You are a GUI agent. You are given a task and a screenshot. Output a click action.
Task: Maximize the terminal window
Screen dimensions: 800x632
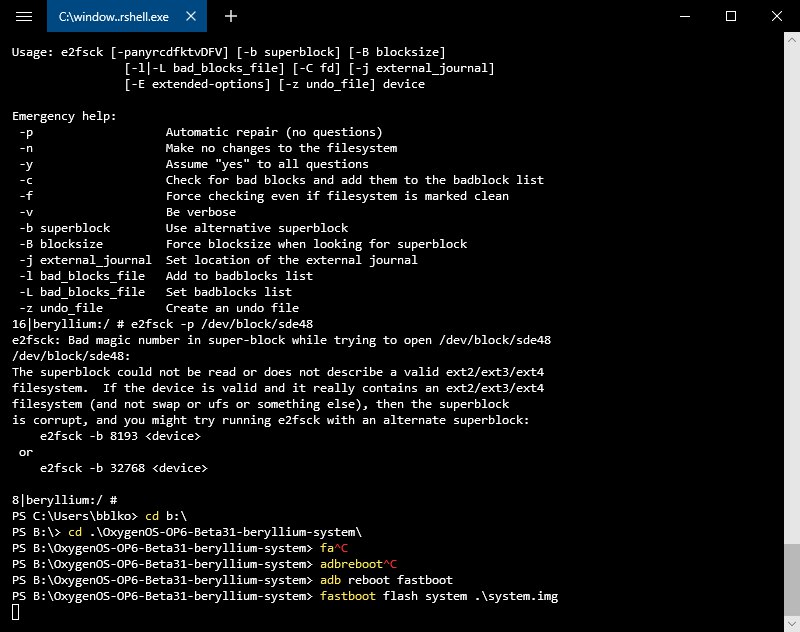pyautogui.click(x=731, y=16)
